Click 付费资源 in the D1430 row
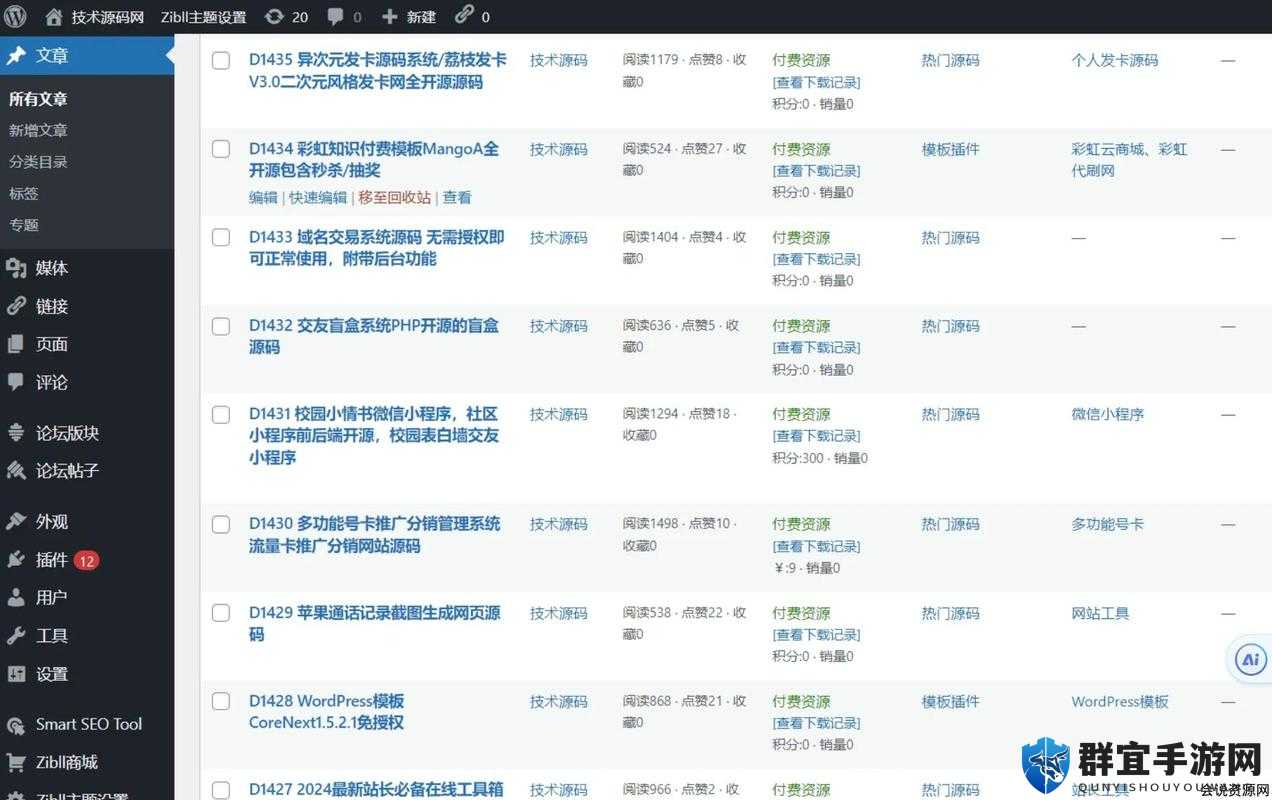 click(801, 524)
